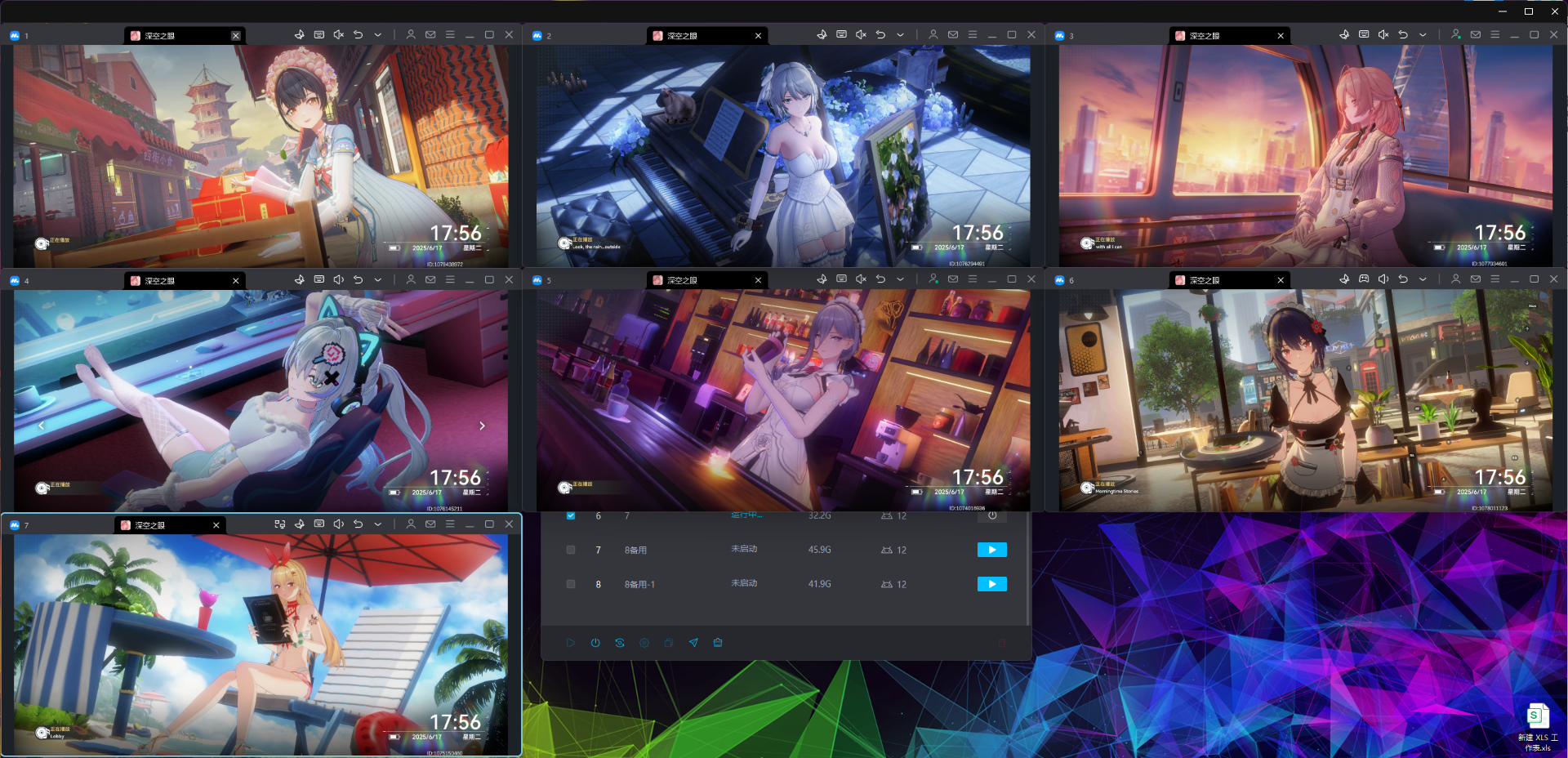Expand the toolbar chevron dropdown in window 7

tap(378, 524)
